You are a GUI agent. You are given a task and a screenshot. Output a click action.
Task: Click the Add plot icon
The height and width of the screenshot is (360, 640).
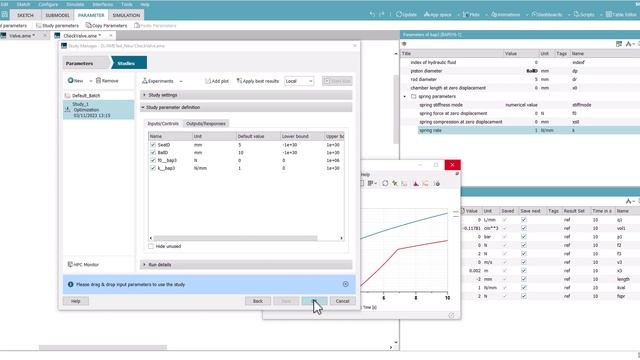tap(208, 81)
